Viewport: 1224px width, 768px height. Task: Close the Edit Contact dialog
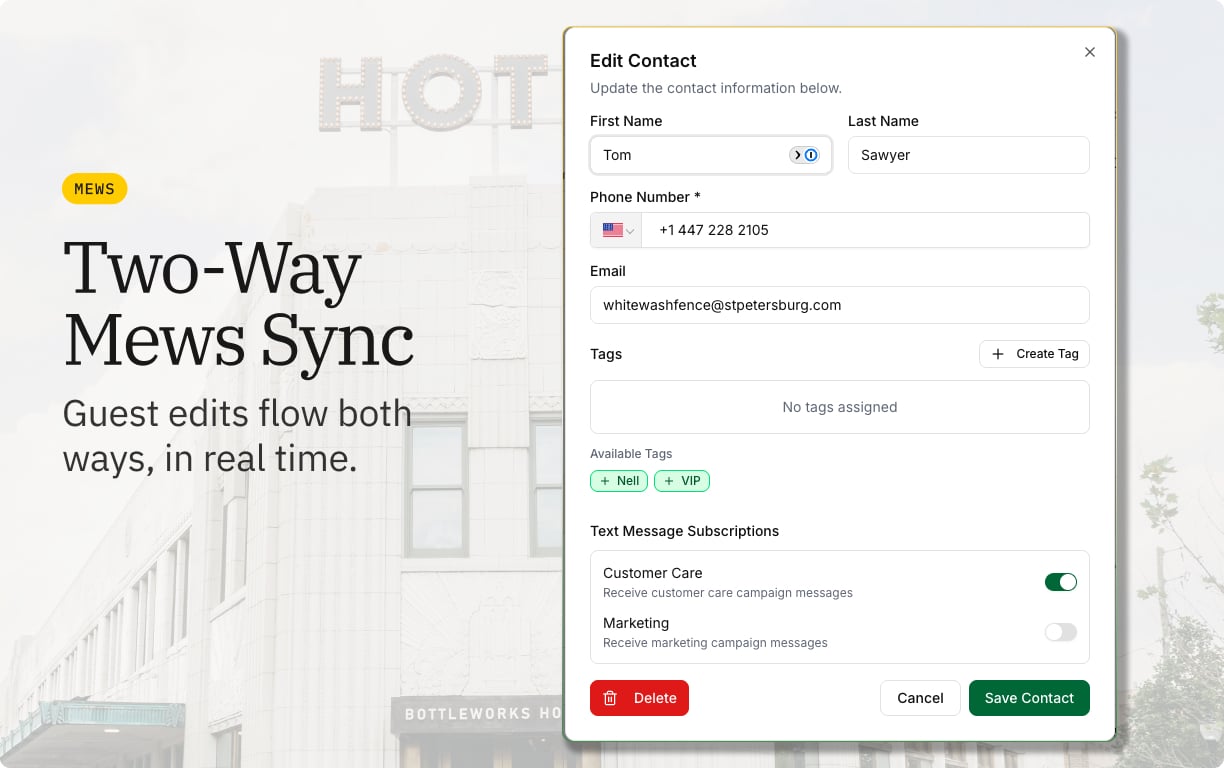pyautogui.click(x=1090, y=52)
